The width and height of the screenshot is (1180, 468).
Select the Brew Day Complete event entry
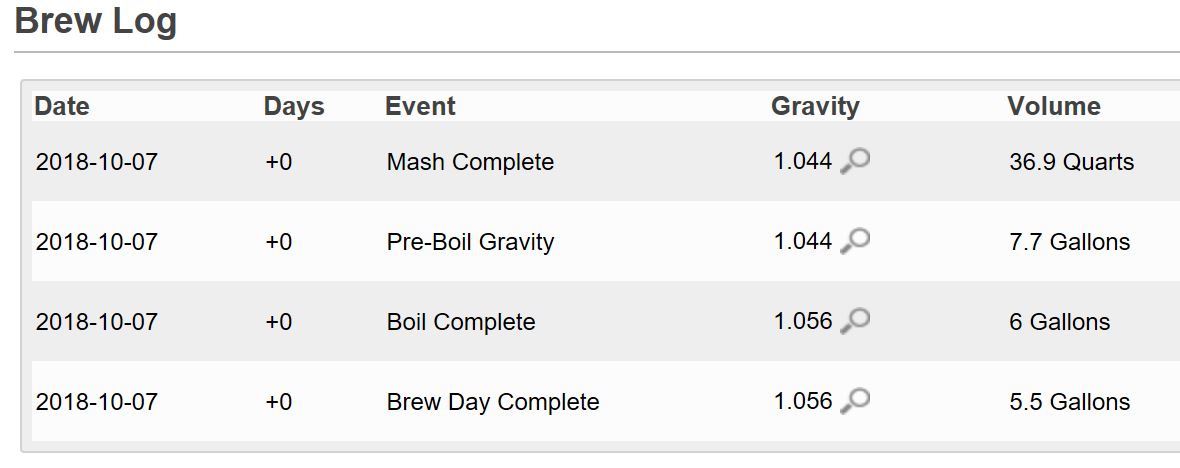coord(493,402)
